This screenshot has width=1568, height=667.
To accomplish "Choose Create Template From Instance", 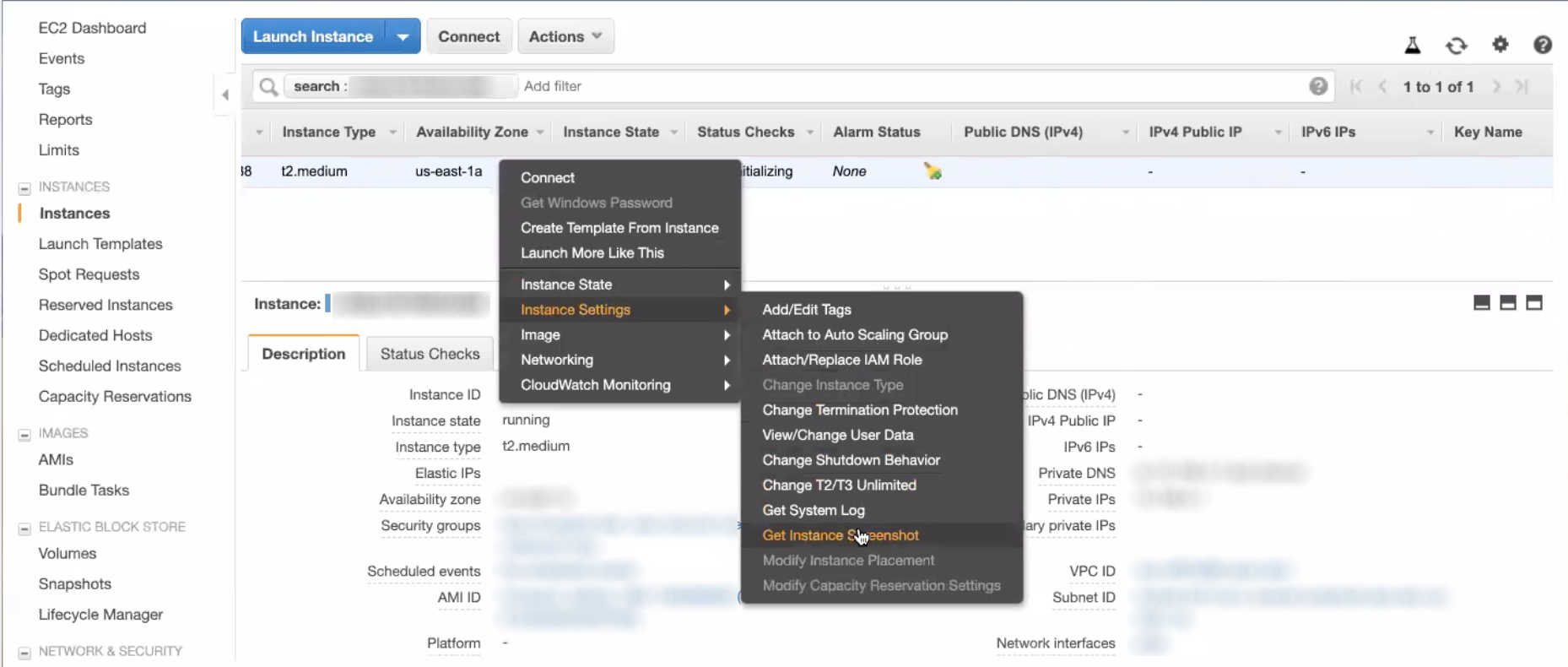I will [620, 228].
